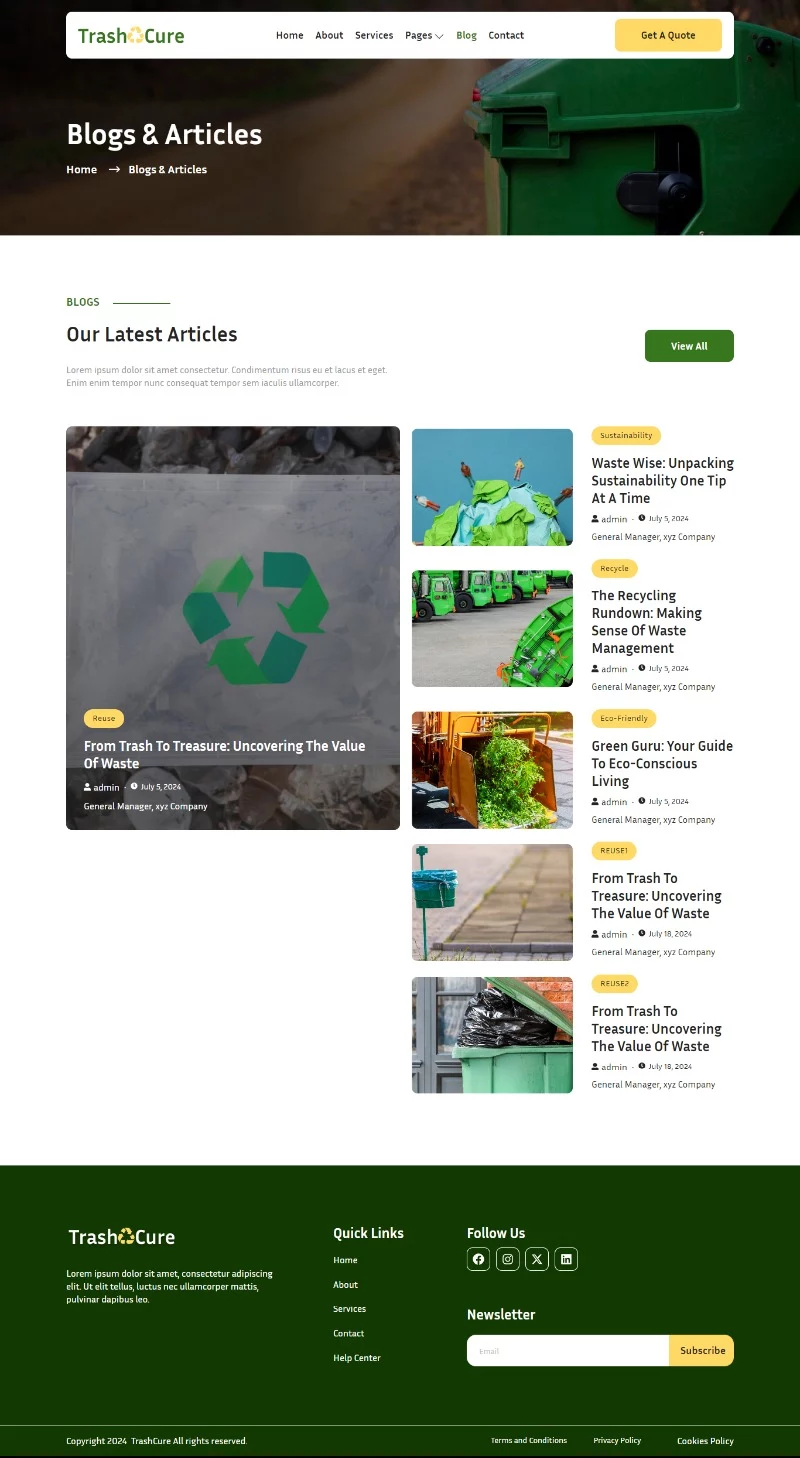Click the View All button
Screen dimensions: 800x1458
pyautogui.click(x=689, y=346)
